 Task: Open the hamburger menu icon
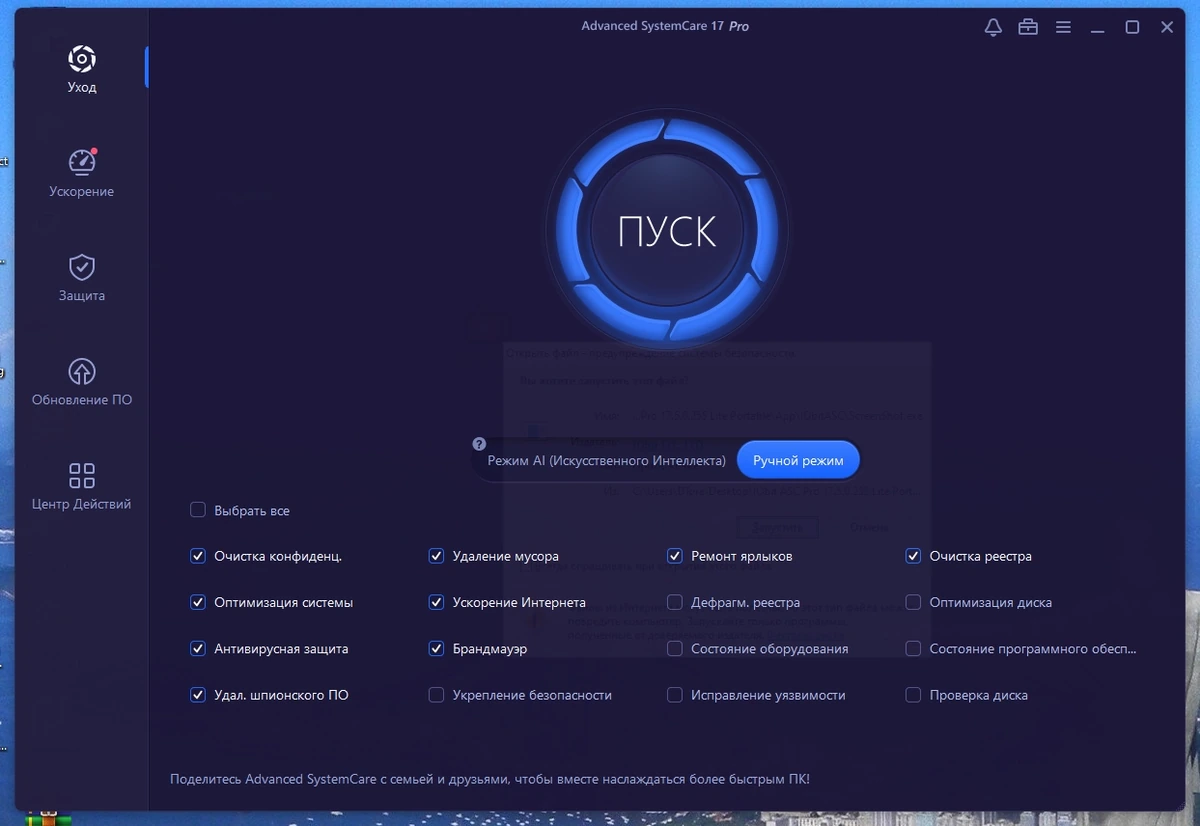pyautogui.click(x=1063, y=27)
